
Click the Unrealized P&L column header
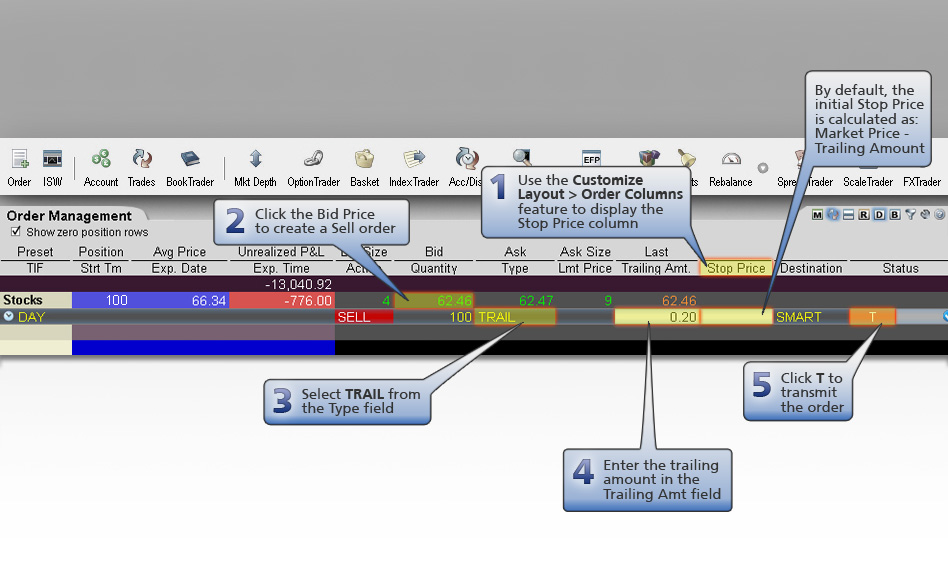tap(281, 252)
